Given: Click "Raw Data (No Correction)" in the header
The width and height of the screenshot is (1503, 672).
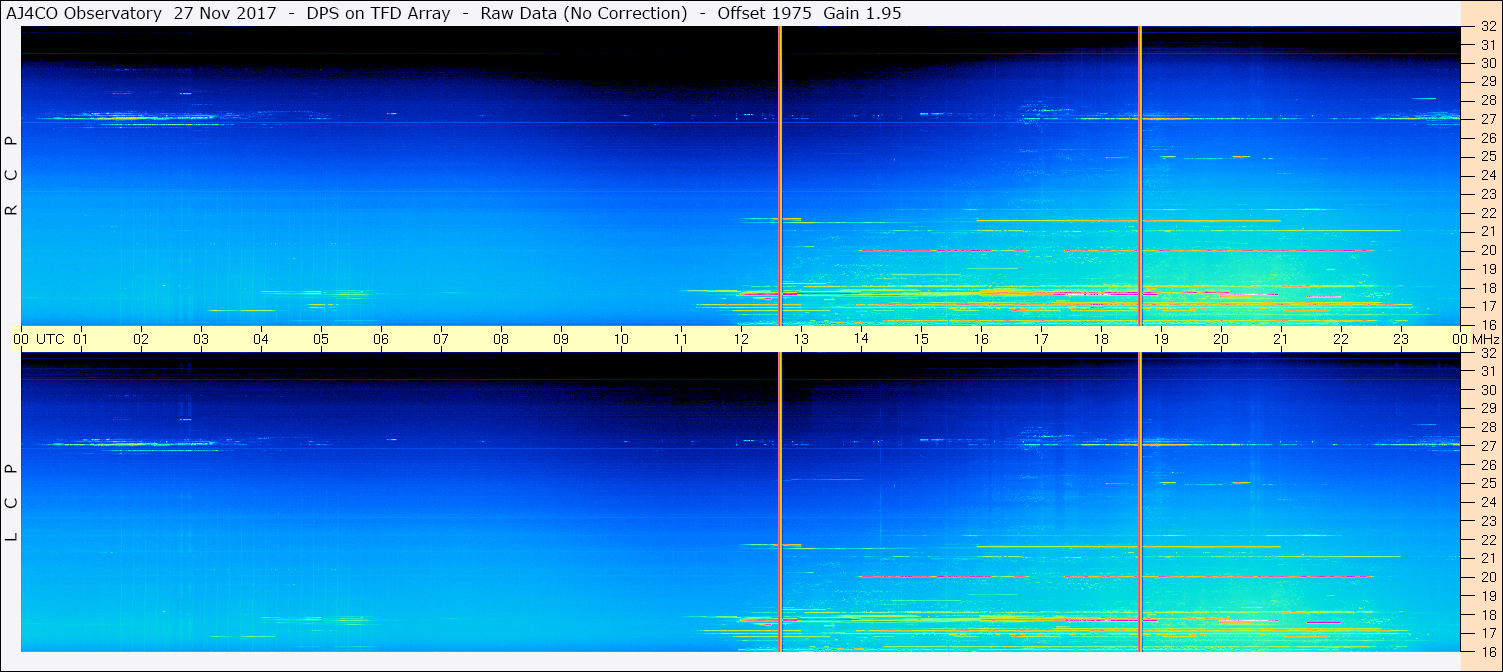Looking at the screenshot, I should tap(584, 14).
